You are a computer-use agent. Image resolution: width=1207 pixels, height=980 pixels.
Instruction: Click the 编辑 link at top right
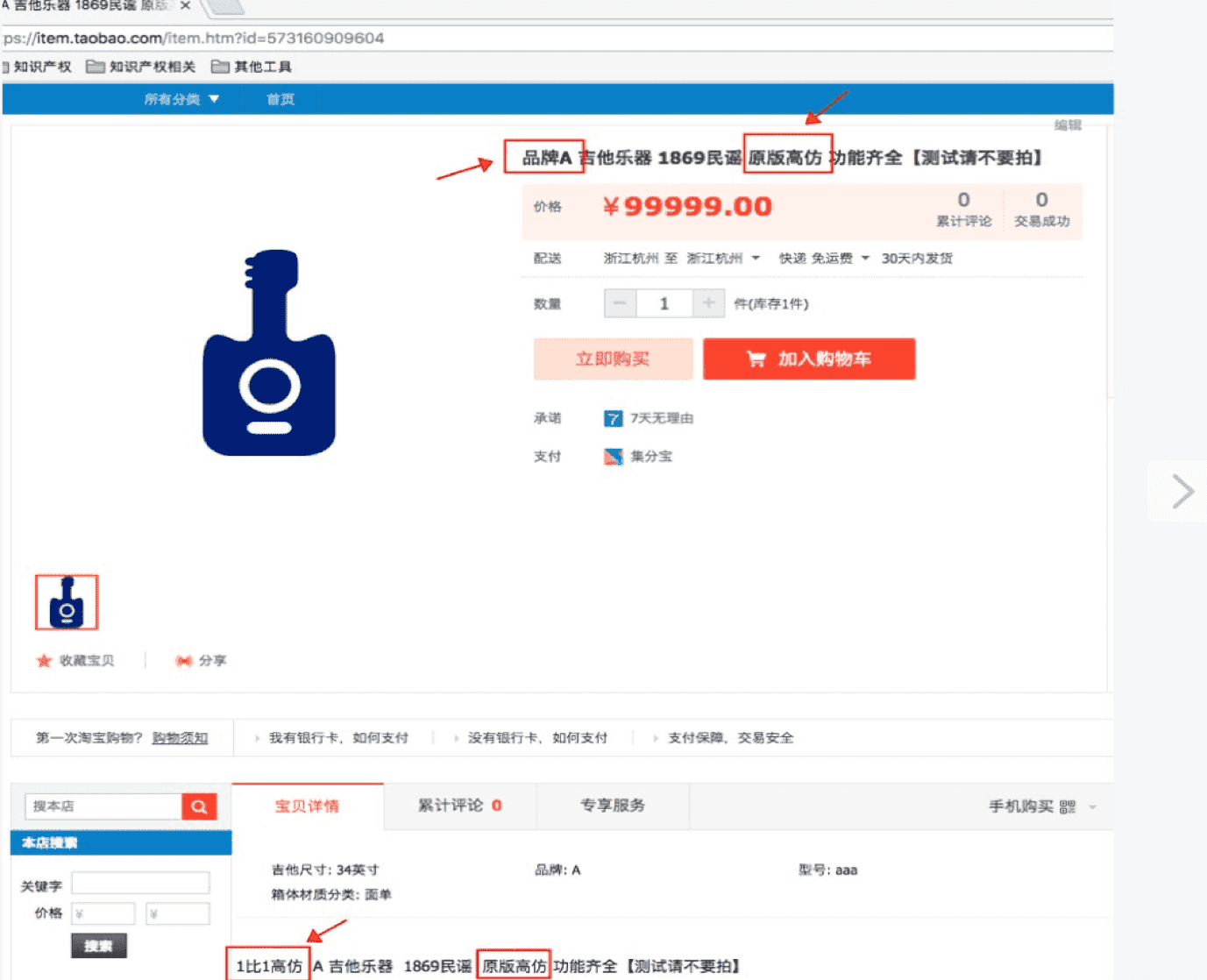[1068, 125]
